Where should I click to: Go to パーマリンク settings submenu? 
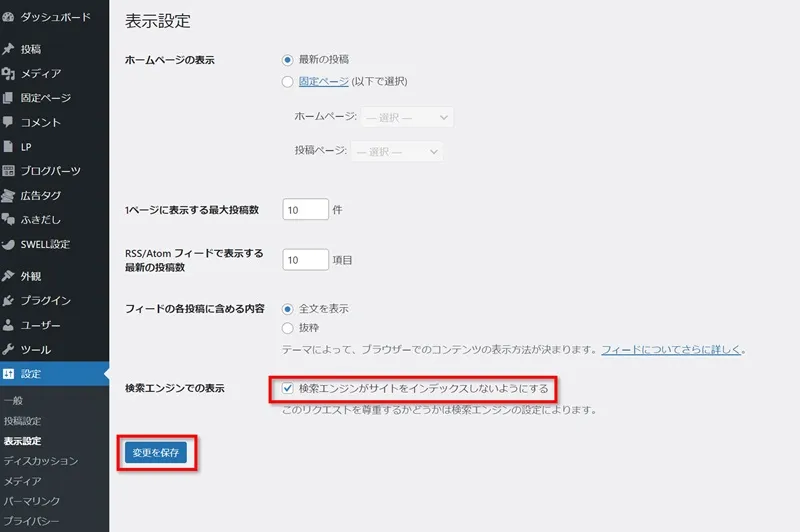coord(32,501)
